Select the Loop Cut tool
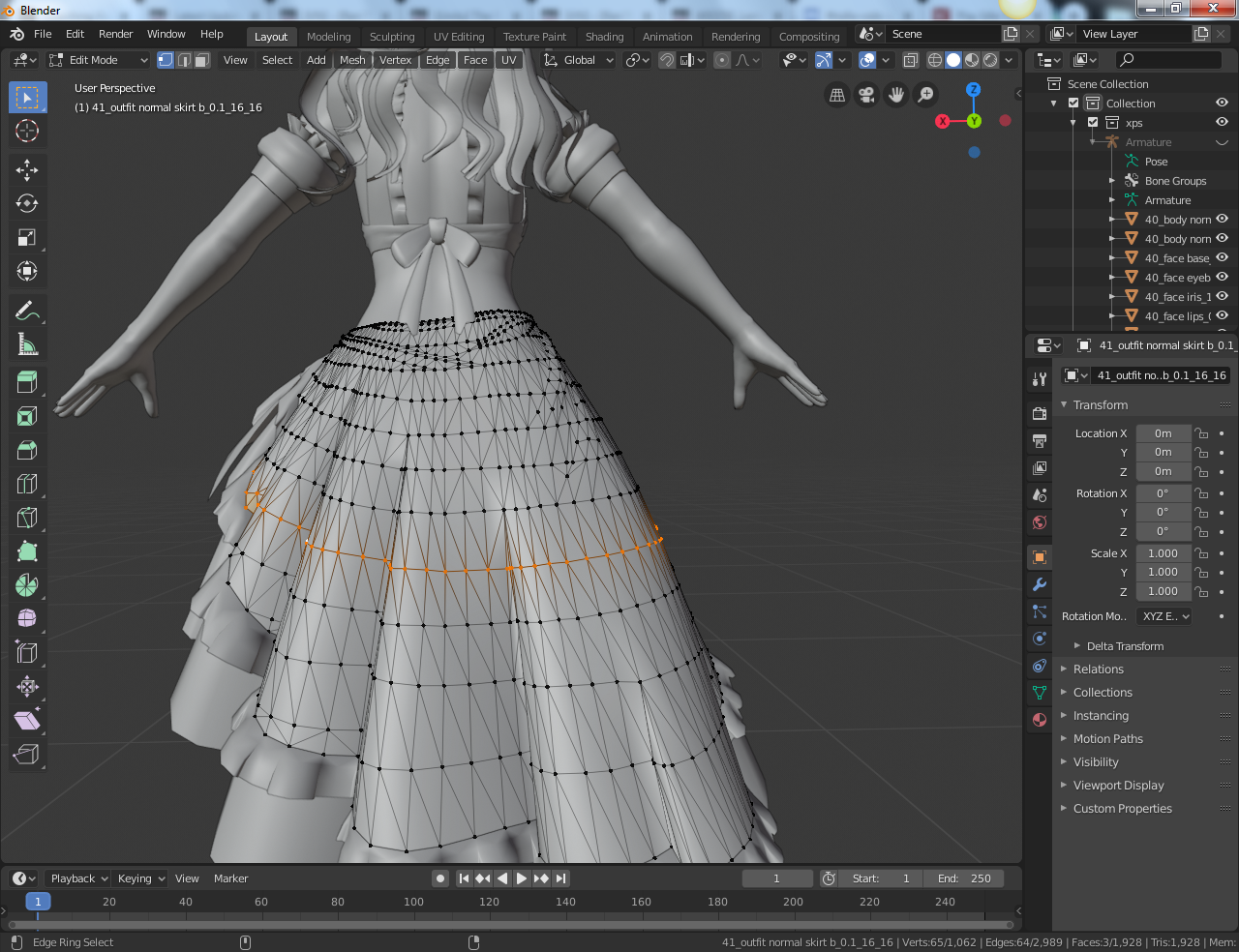The image size is (1239, 952). click(27, 484)
